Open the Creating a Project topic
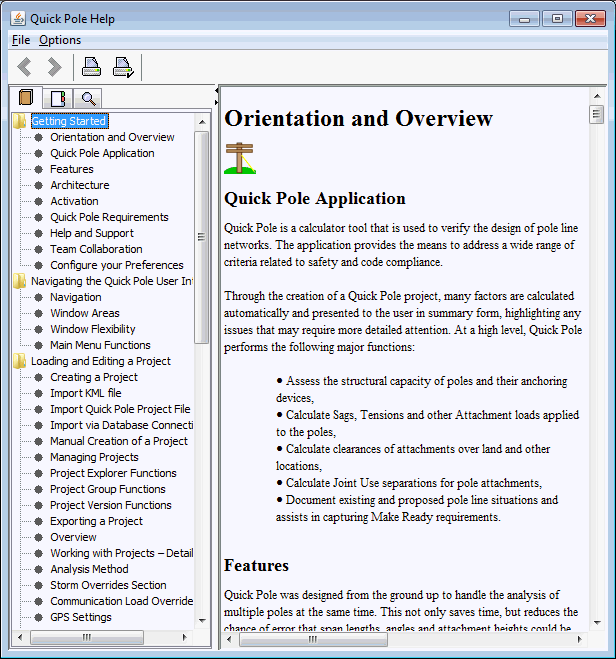The width and height of the screenshot is (616, 659). (x=94, y=377)
